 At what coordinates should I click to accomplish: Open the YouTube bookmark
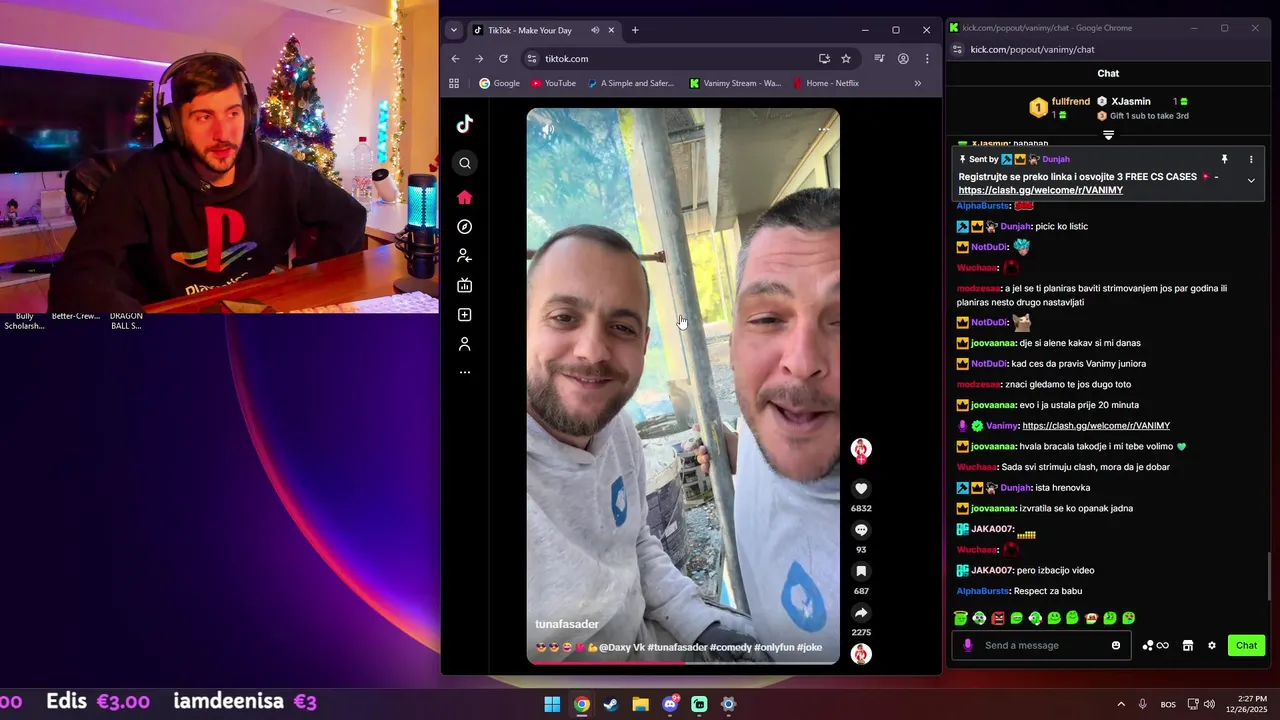pyautogui.click(x=553, y=83)
